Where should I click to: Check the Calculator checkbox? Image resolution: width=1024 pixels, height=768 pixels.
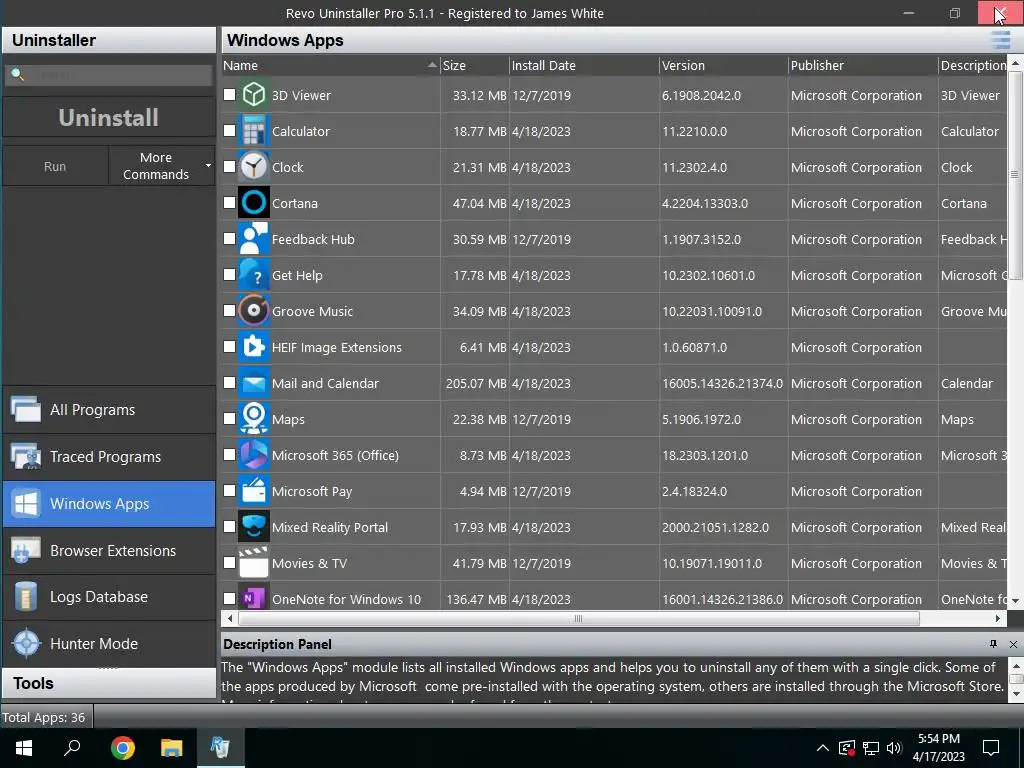tap(229, 131)
